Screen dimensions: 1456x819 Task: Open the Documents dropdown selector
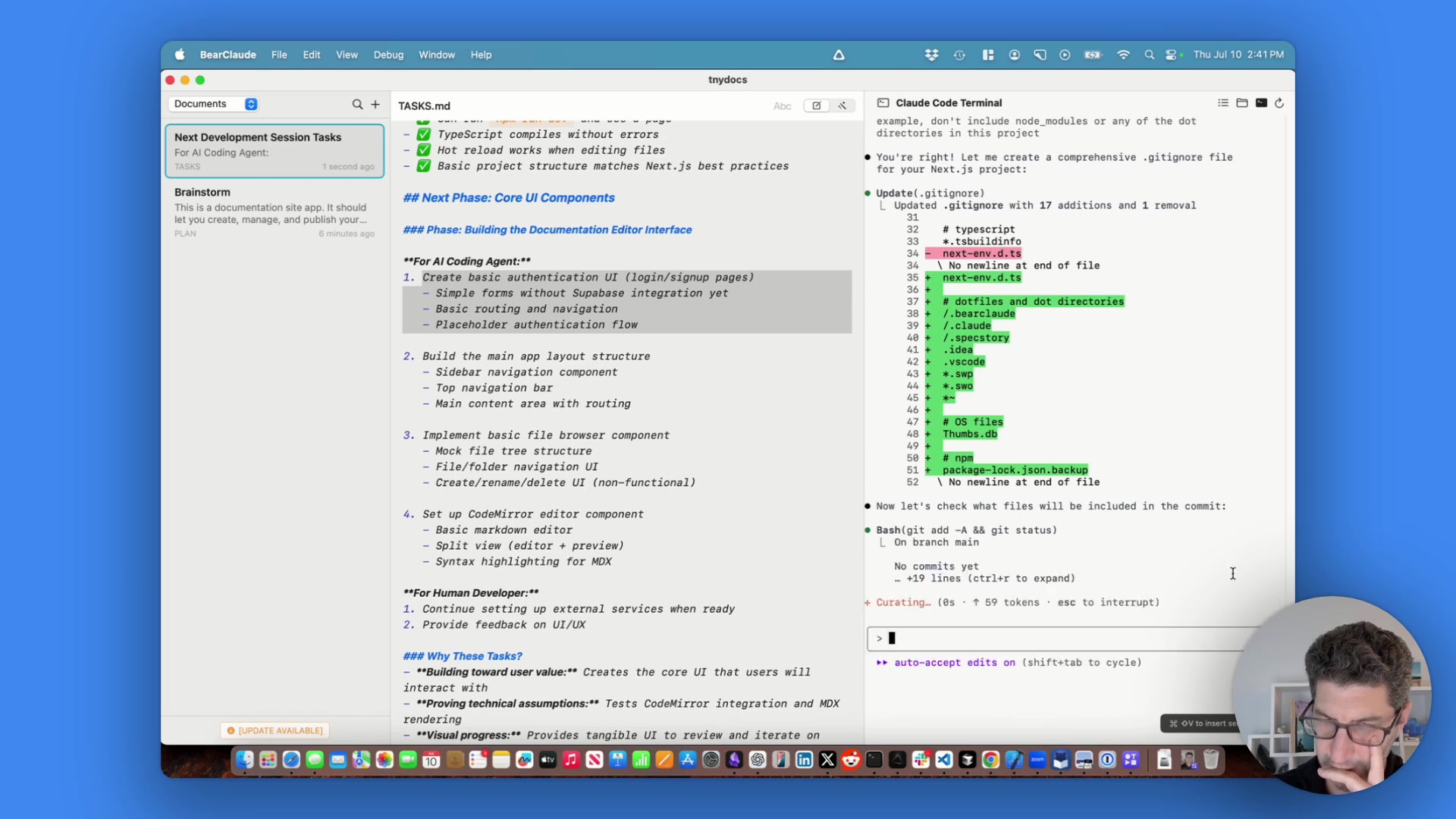coord(215,104)
